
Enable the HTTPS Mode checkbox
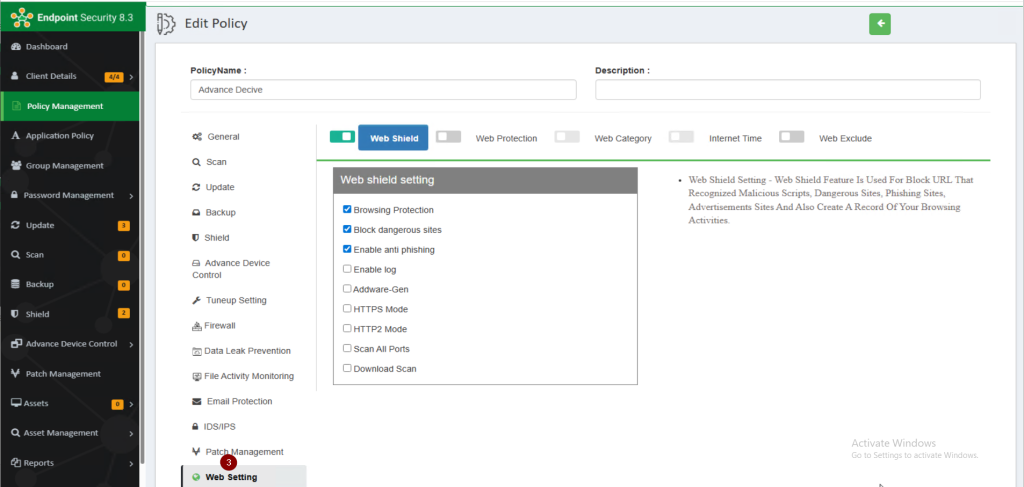click(x=347, y=309)
